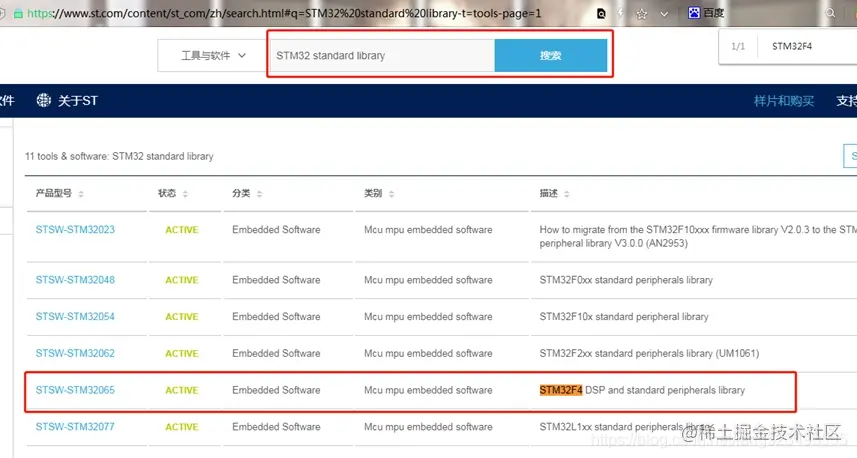Click the blue 搜索 search button
The width and height of the screenshot is (857, 458).
pyautogui.click(x=550, y=55)
